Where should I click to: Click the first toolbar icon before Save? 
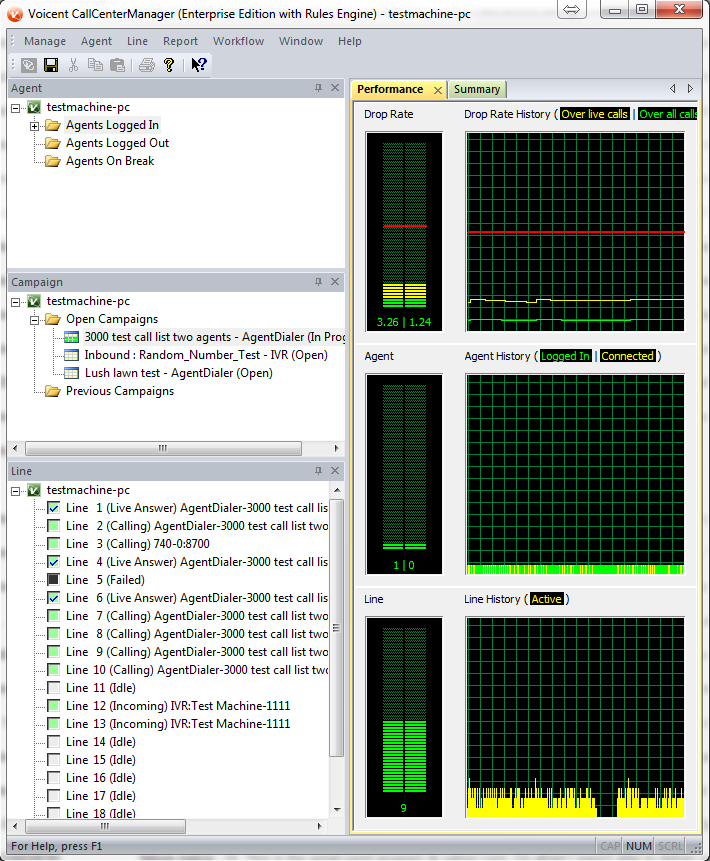[x=29, y=65]
